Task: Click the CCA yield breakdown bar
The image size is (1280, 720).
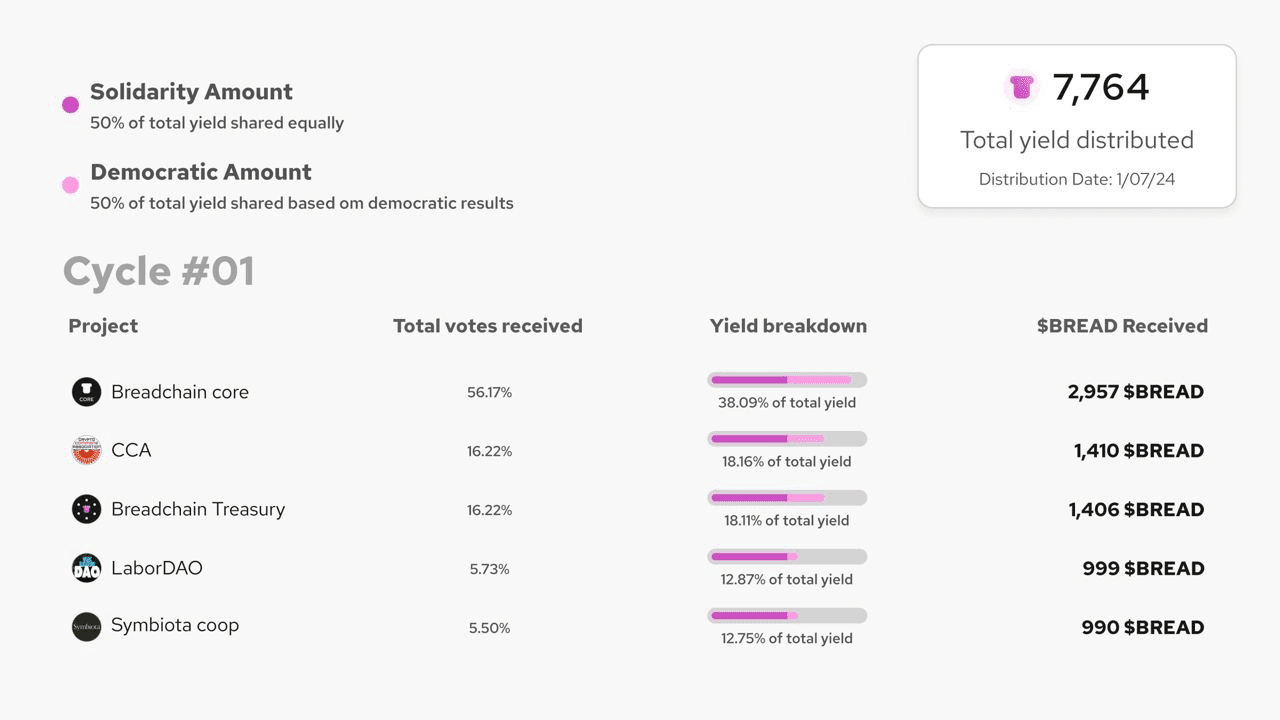Action: click(x=787, y=439)
